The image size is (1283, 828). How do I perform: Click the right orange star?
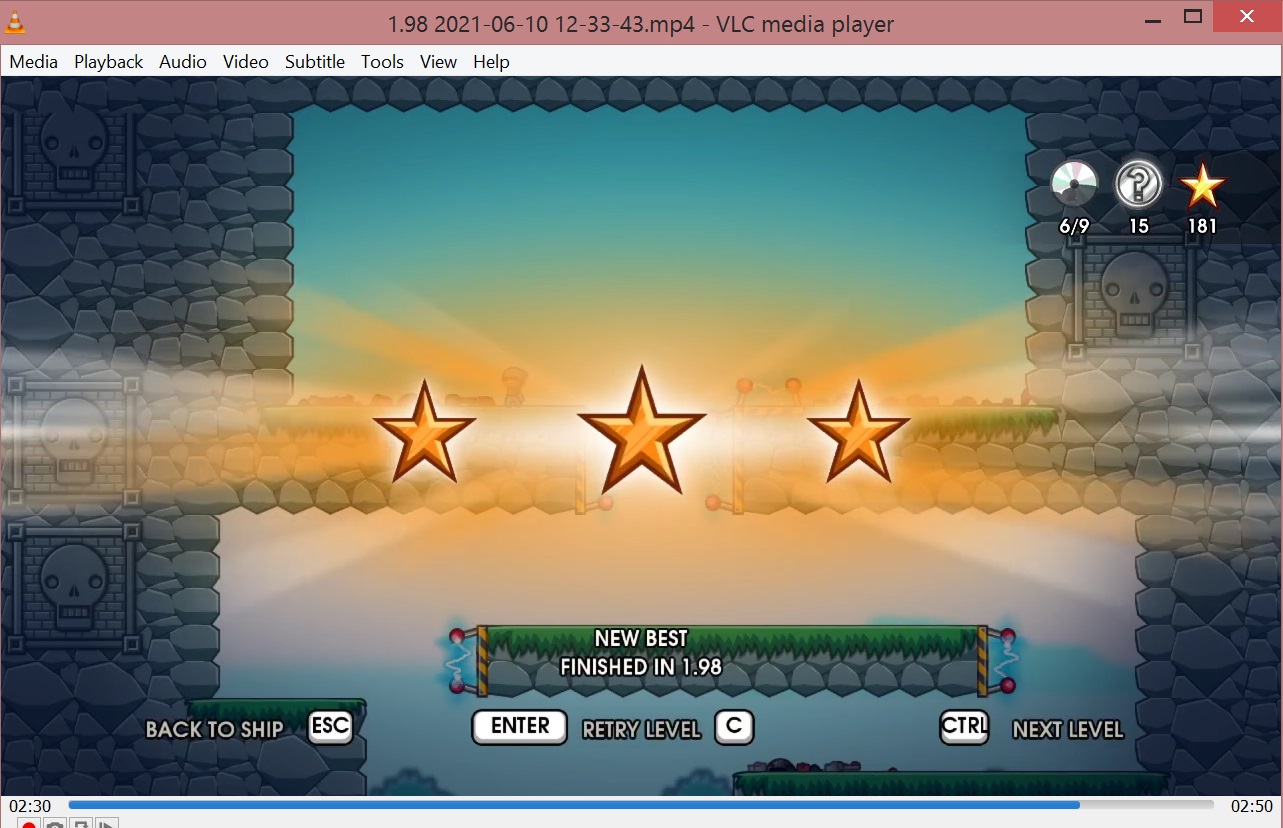(858, 432)
